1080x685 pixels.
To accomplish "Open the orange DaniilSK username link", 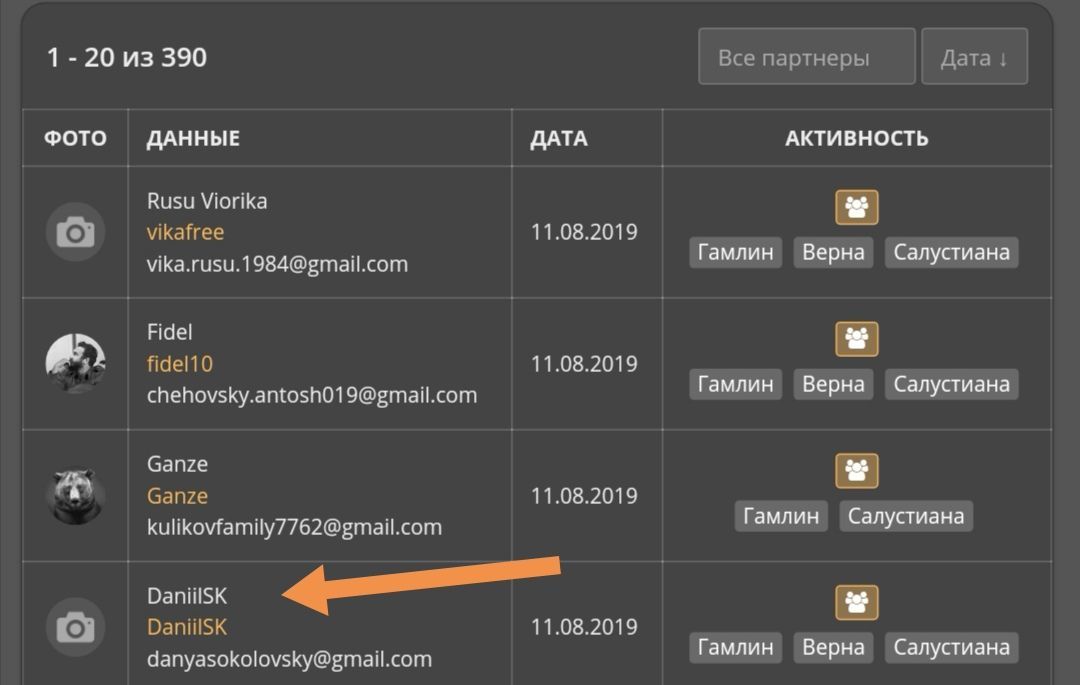I will (x=187, y=627).
